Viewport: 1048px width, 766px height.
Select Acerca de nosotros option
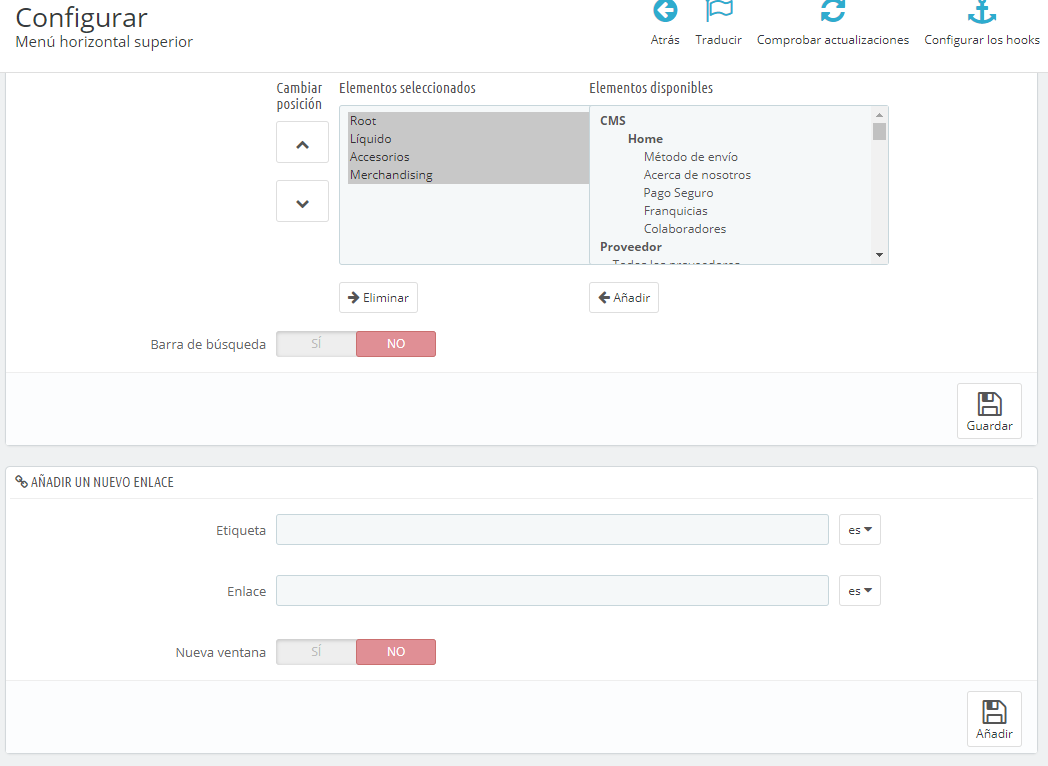697,175
